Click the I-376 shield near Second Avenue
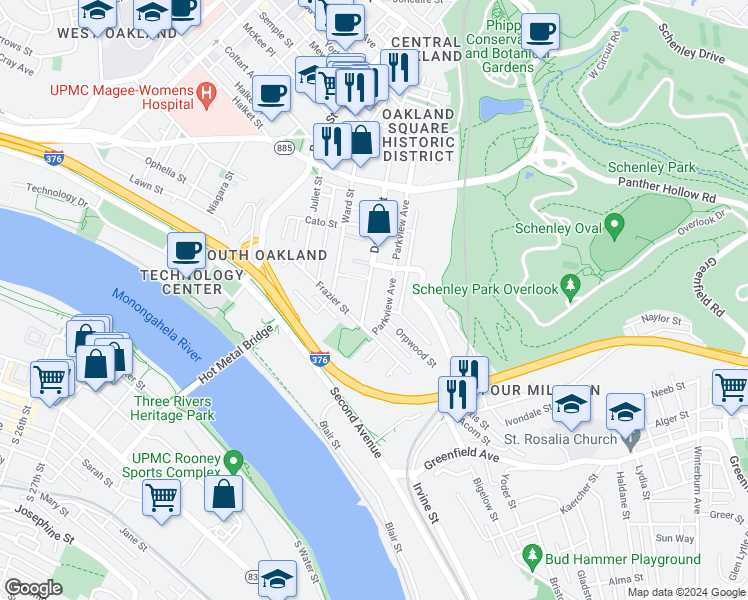The image size is (748, 600). click(x=320, y=359)
